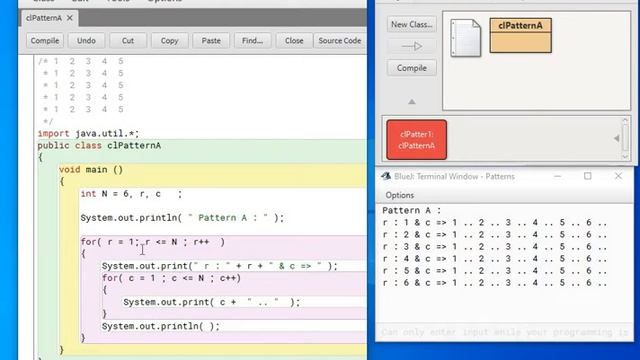Click the left arrow beside object bench

[x=616, y=139]
